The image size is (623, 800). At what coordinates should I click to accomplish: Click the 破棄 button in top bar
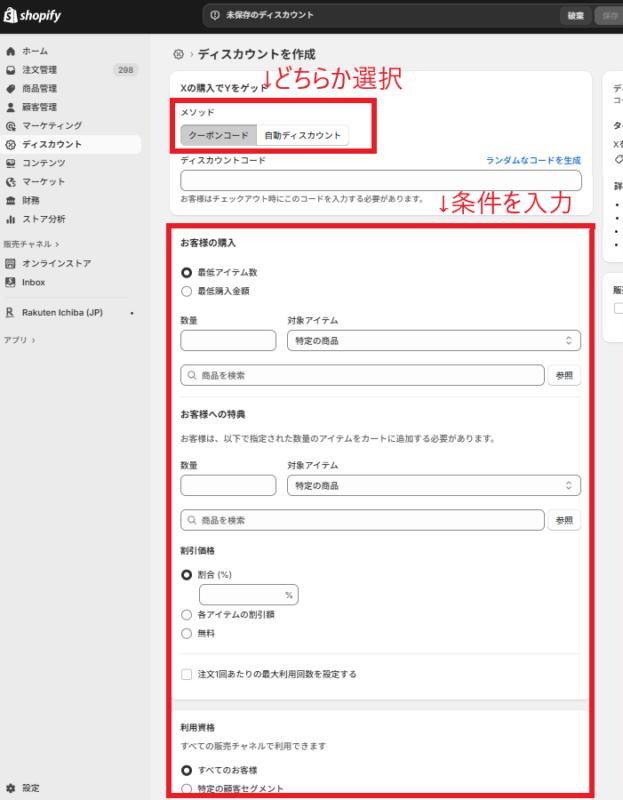[575, 15]
